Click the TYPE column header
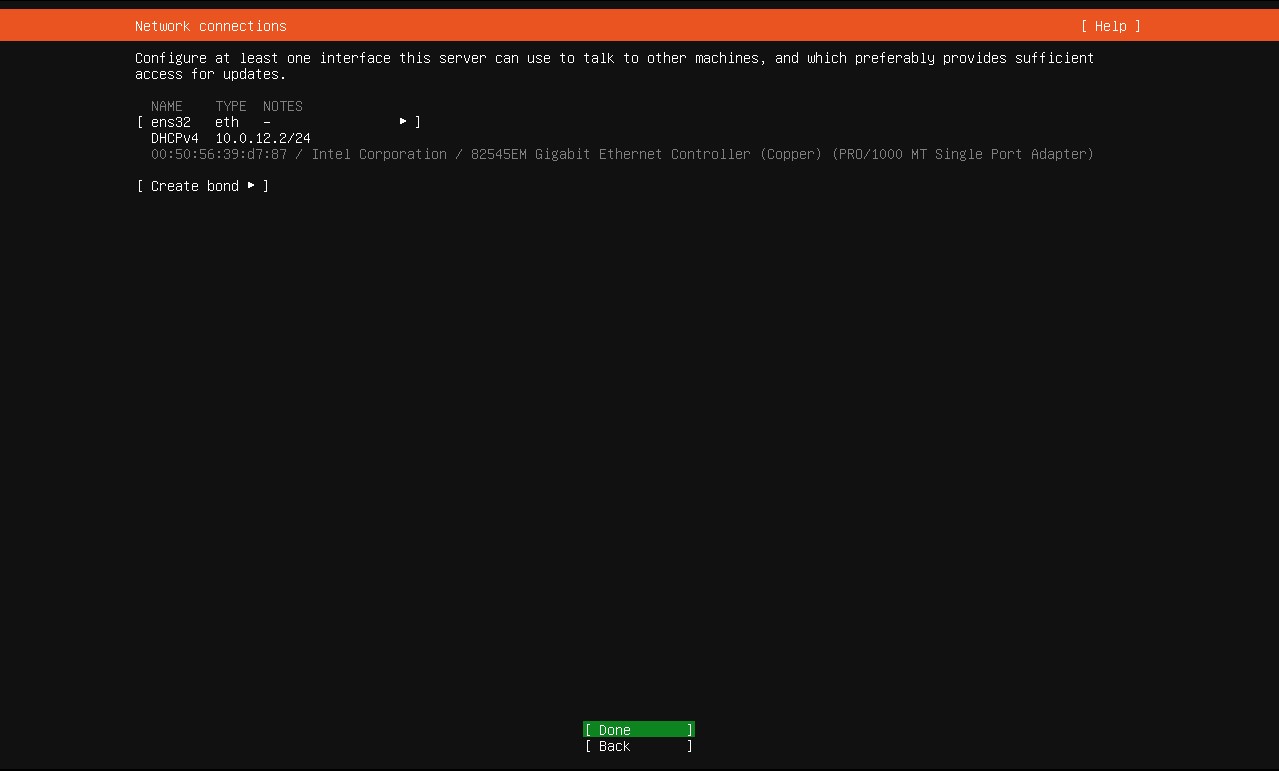 (230, 106)
